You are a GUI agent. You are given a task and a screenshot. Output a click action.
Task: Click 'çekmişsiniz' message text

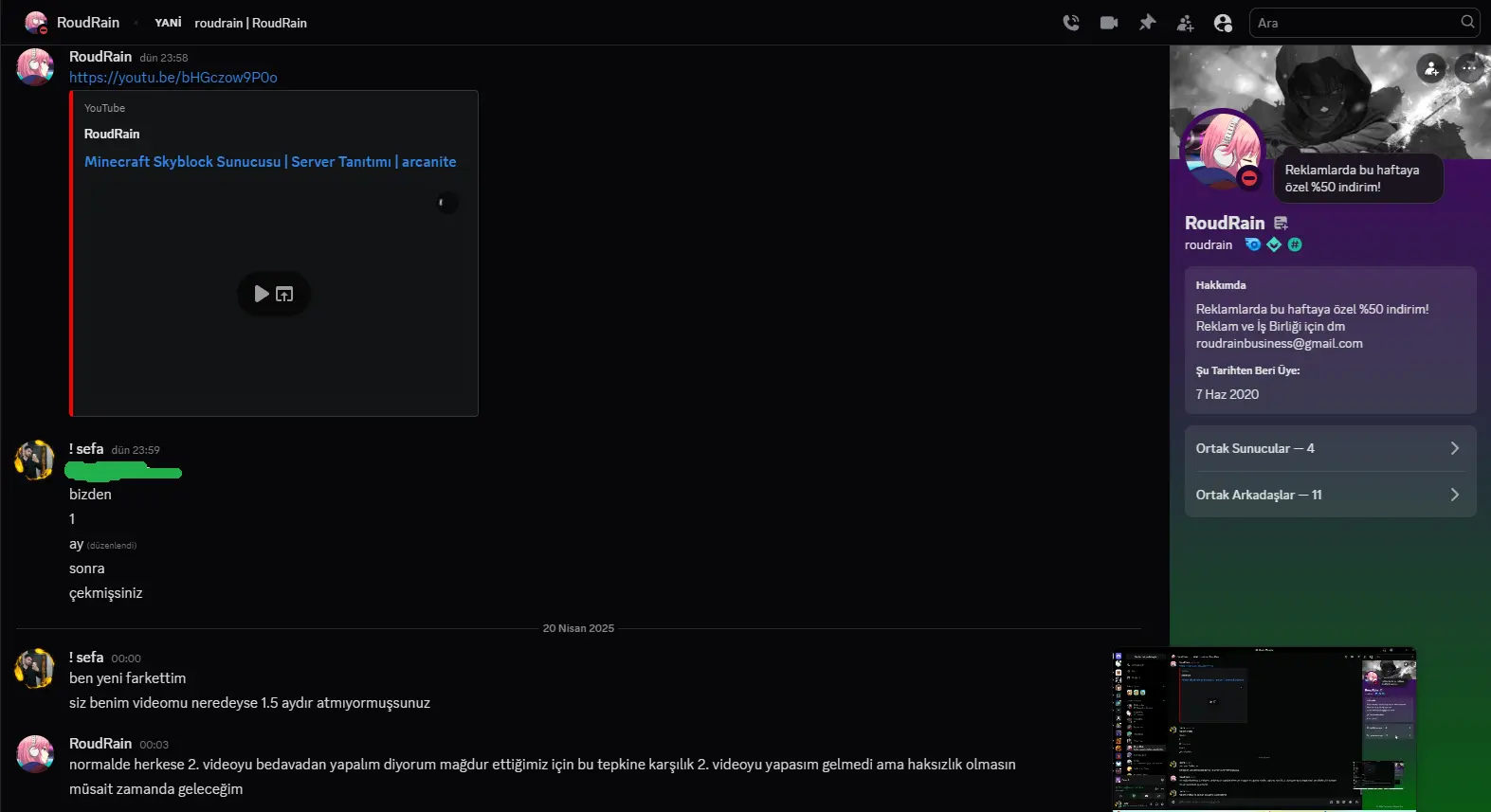point(105,593)
